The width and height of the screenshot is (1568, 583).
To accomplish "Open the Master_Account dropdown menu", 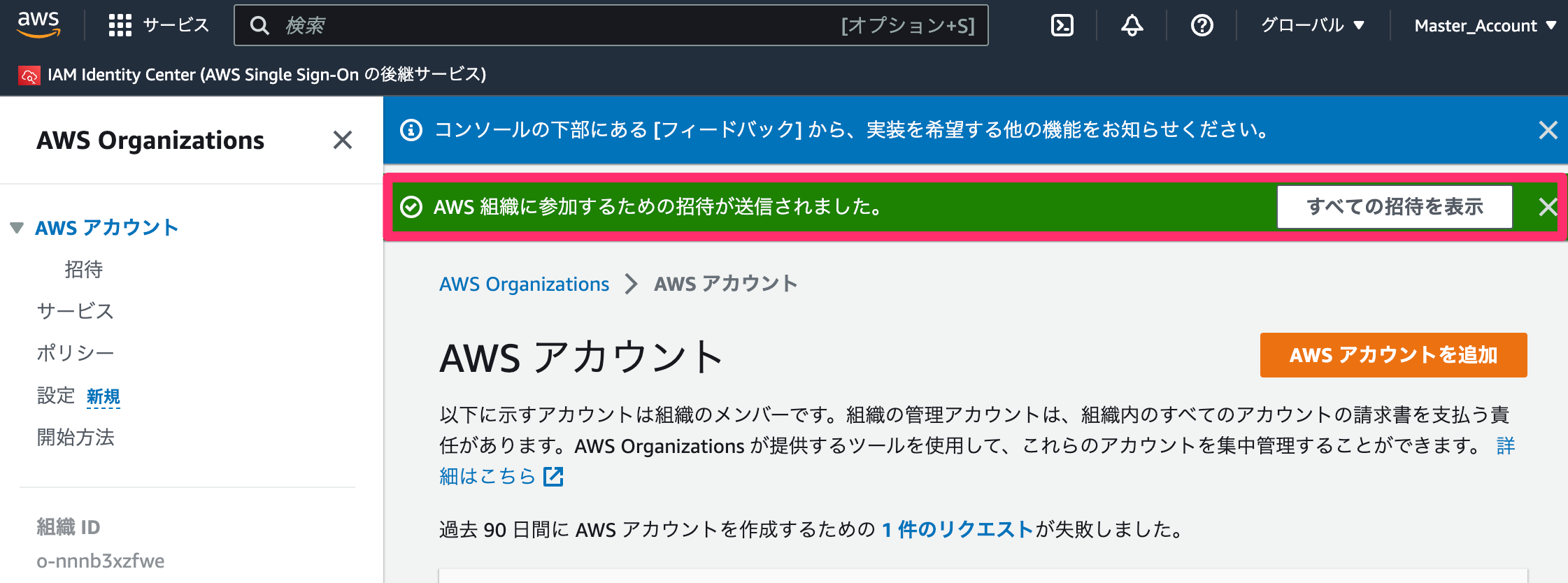I will [x=1485, y=26].
